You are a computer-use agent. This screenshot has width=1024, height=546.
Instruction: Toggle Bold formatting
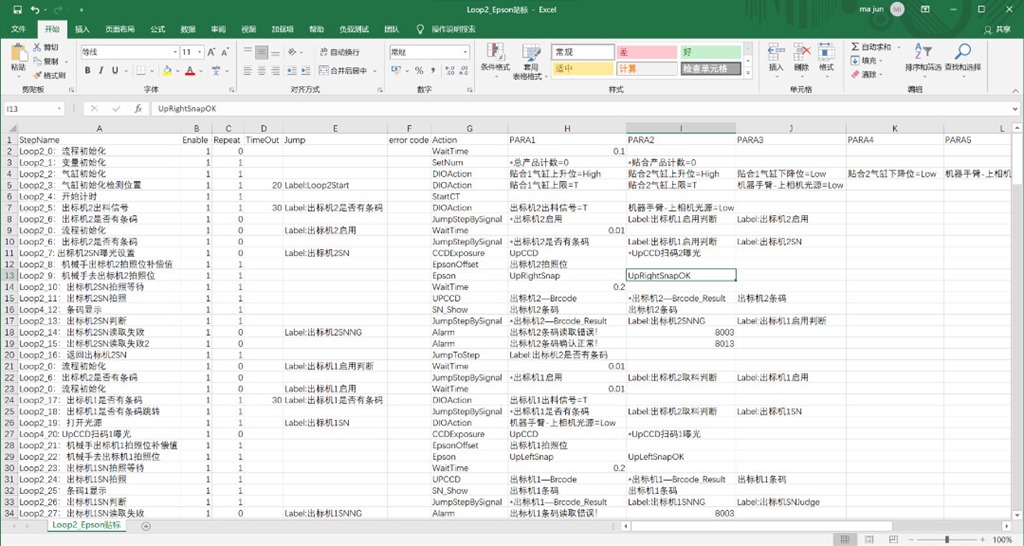point(88,71)
